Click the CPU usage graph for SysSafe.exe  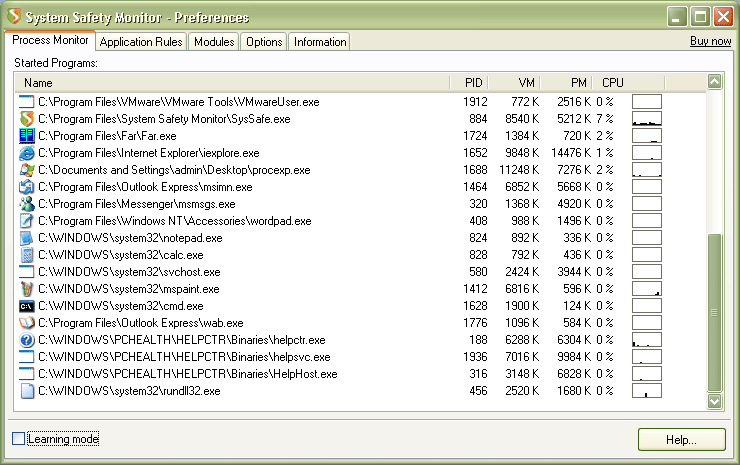point(647,118)
